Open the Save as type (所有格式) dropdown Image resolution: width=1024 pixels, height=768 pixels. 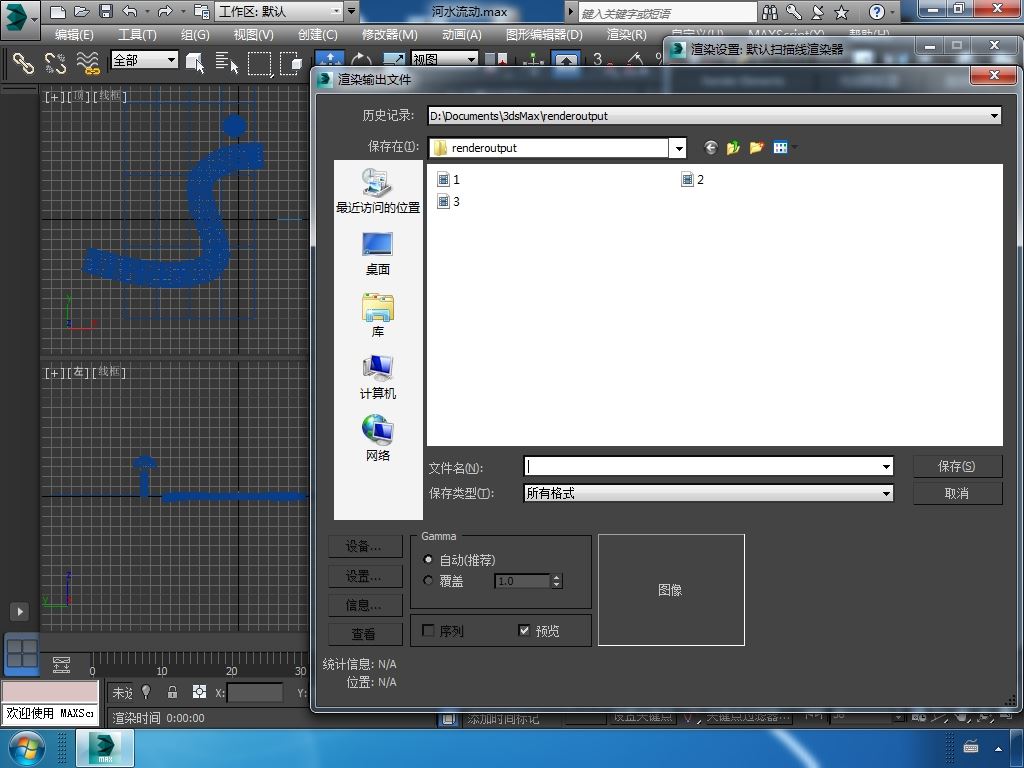[886, 493]
